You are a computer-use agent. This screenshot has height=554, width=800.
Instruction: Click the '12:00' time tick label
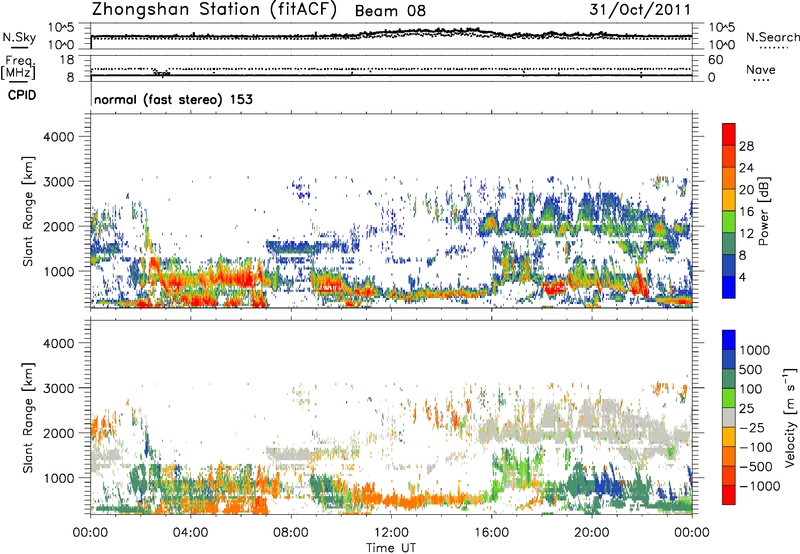(x=391, y=533)
